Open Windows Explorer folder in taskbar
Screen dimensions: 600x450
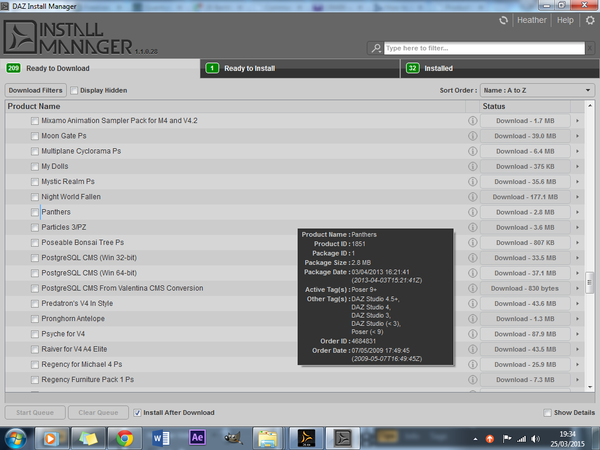pos(267,439)
